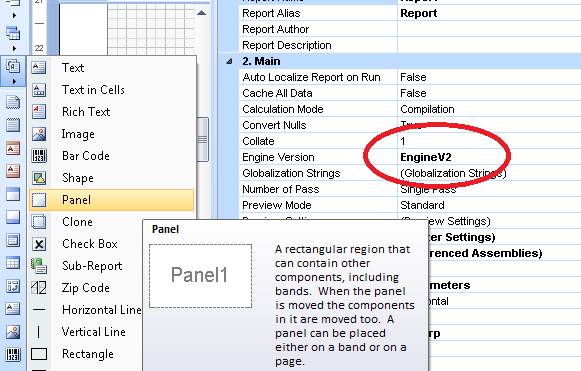581x371 pixels.
Task: Click the Compilation value cell
Action: [489, 109]
